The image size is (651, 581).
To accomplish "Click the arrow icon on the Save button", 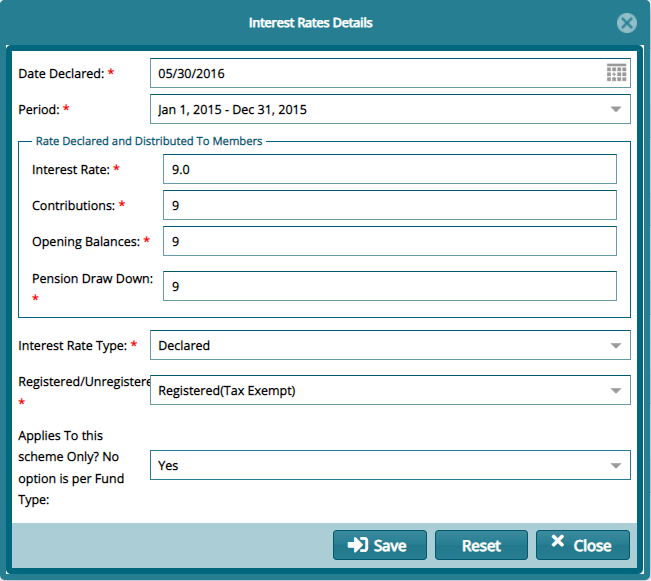I will 357,545.
